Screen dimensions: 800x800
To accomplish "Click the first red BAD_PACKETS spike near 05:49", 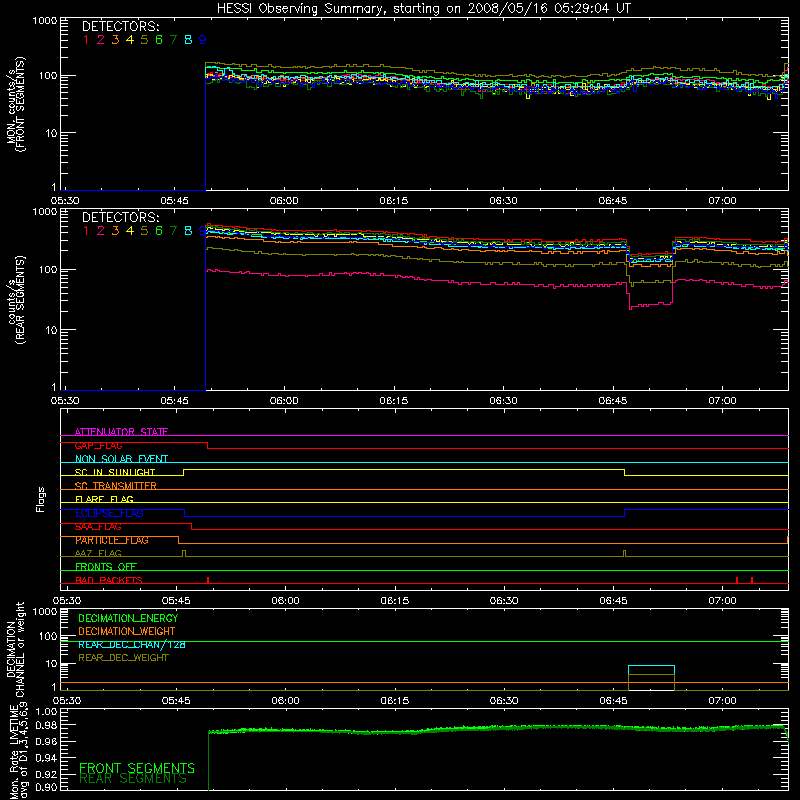I will pyautogui.click(x=208, y=580).
